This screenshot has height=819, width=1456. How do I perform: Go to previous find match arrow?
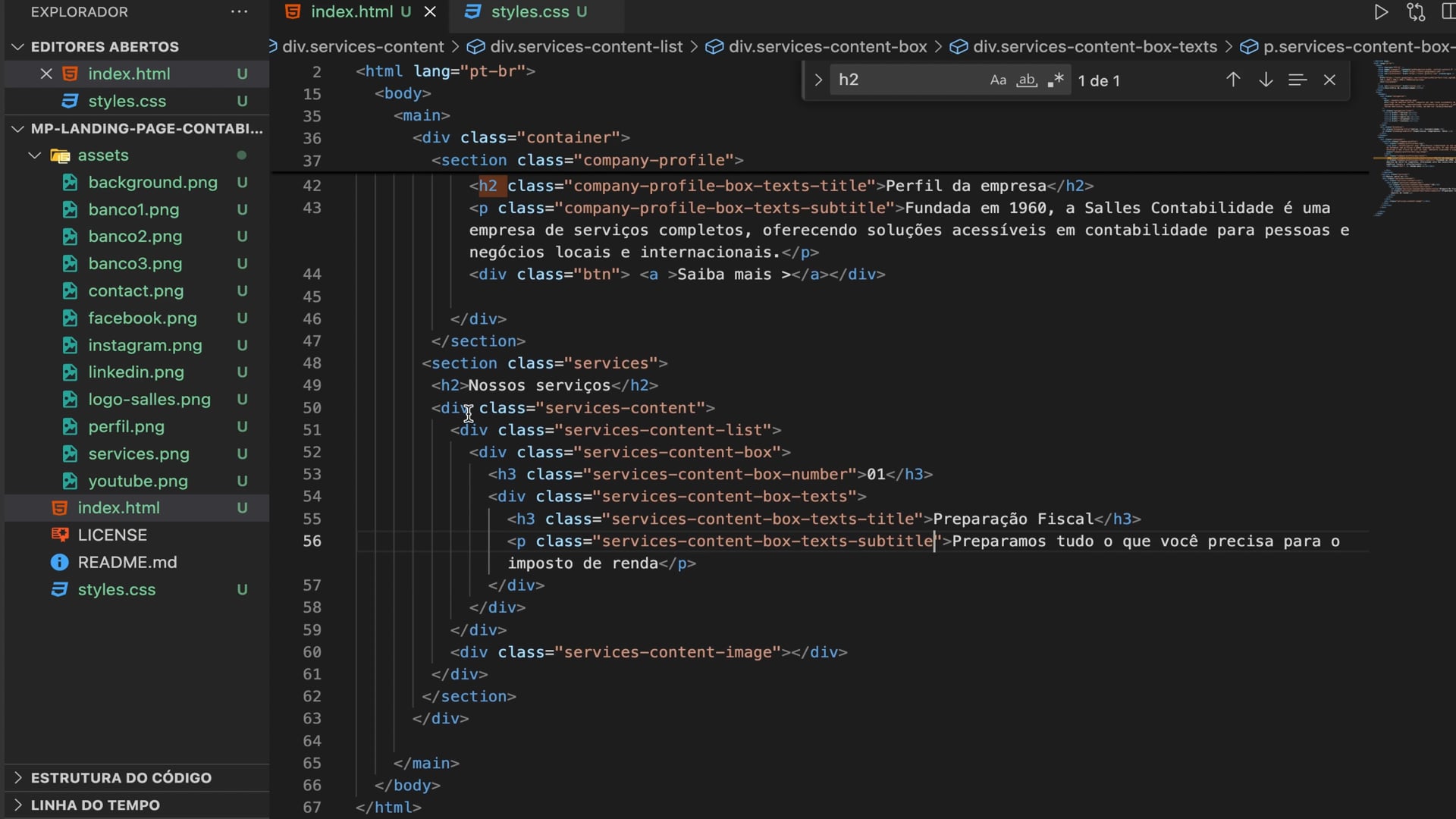coord(1233,80)
